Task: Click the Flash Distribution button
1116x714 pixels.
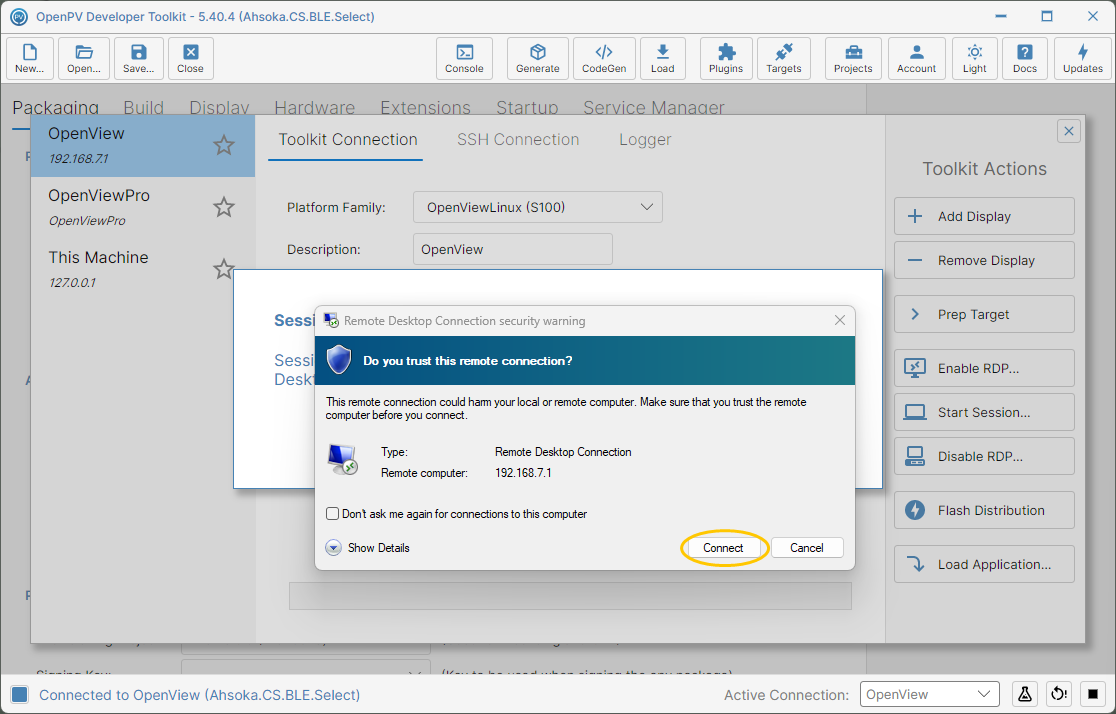Action: click(x=984, y=510)
